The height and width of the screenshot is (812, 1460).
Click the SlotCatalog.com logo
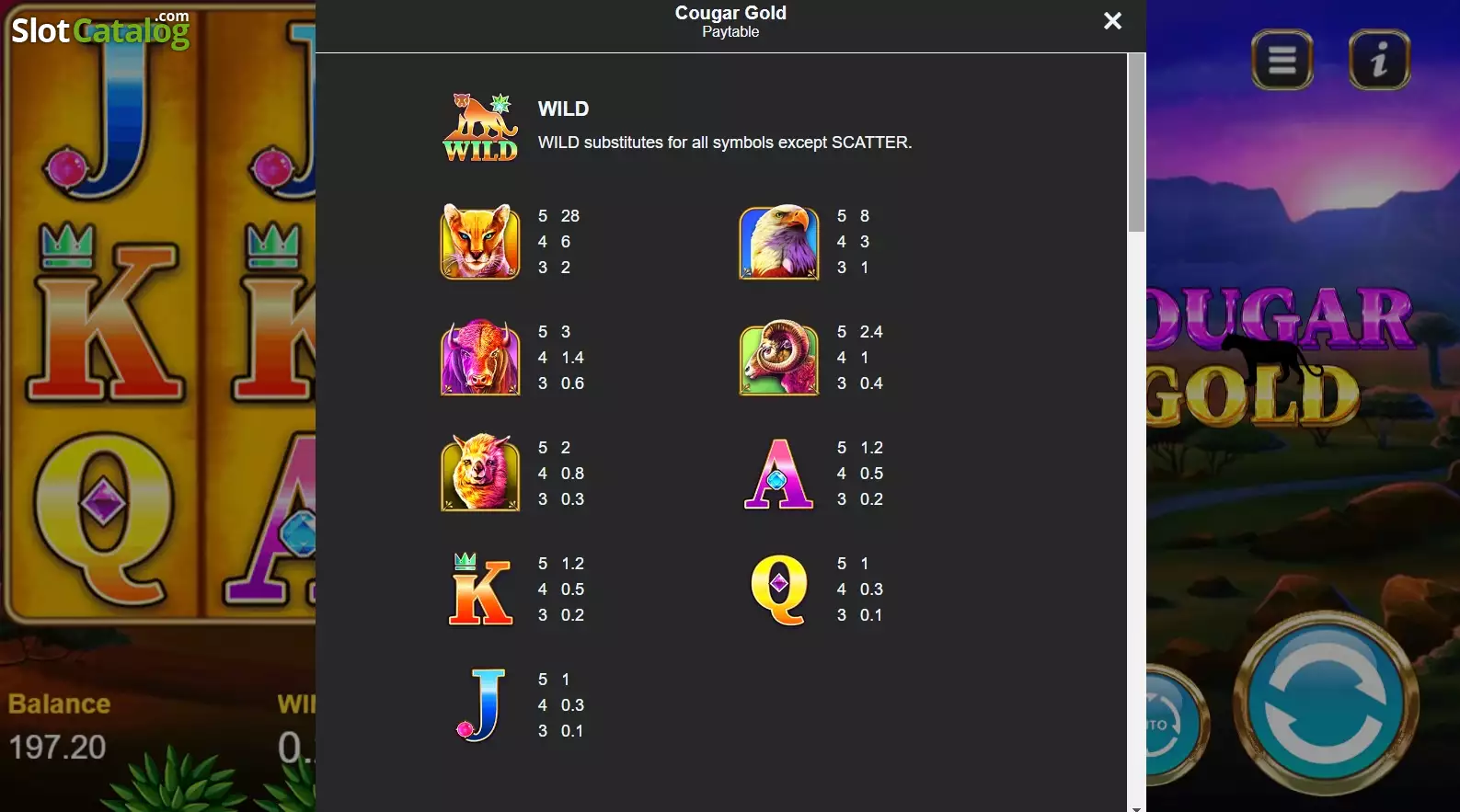click(100, 29)
